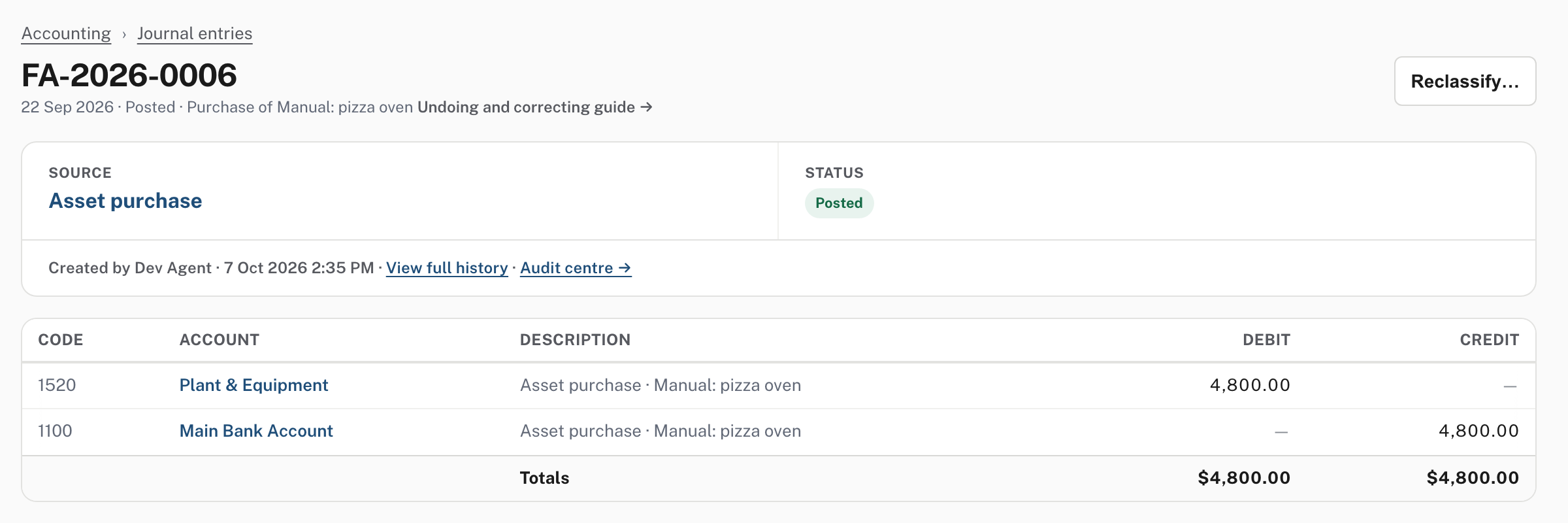The image size is (1568, 523).
Task: Click the Reclassify… button
Action: point(1465,81)
